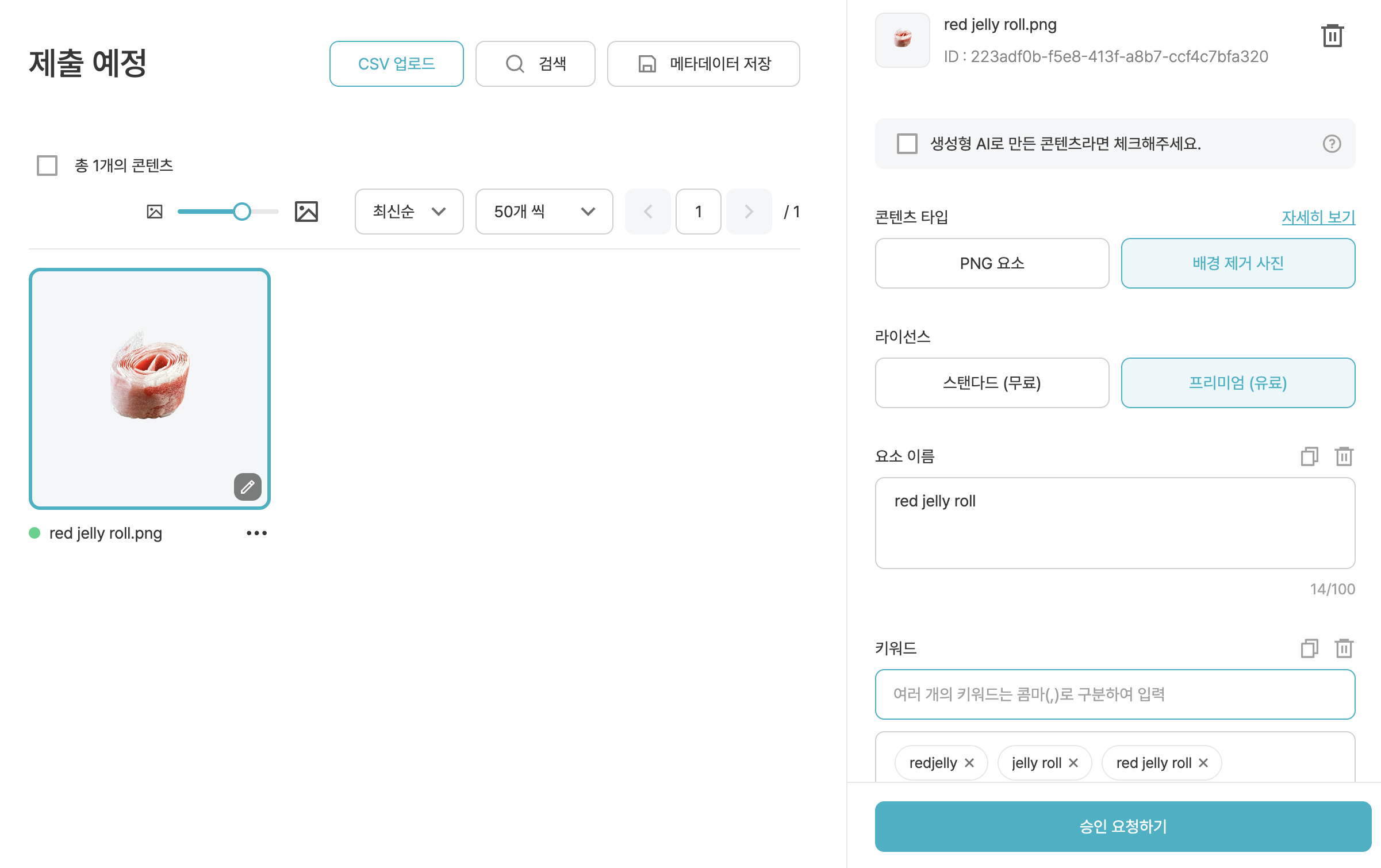
Task: Click the copy icon next to 키워드
Action: [1309, 648]
